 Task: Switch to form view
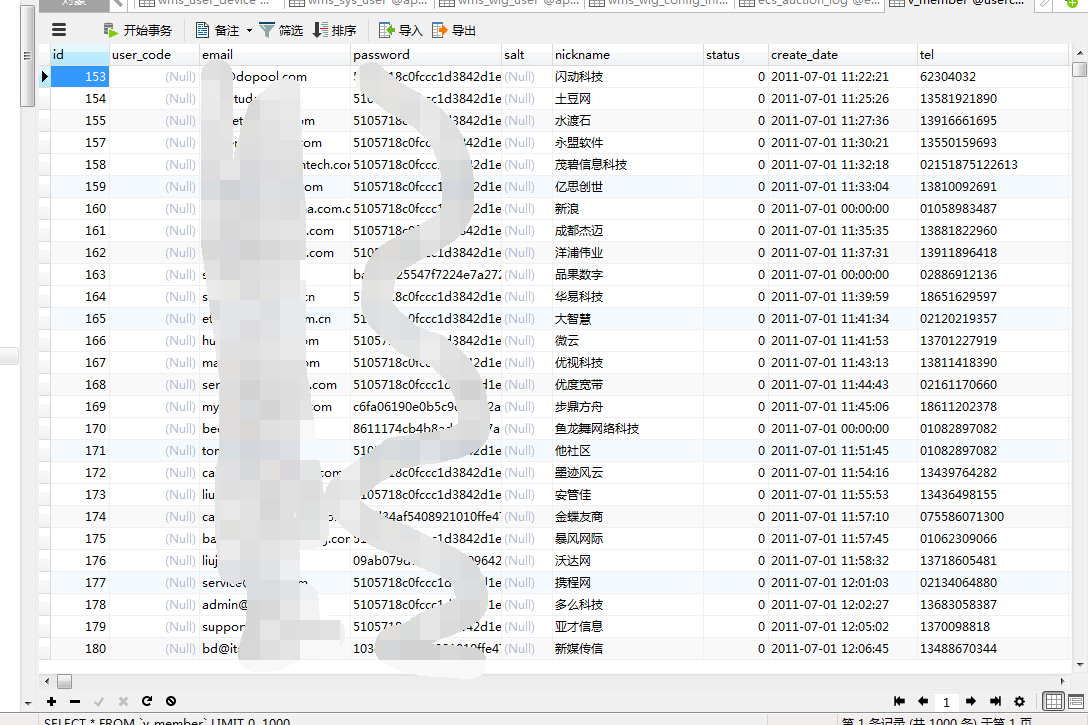coord(1076,701)
